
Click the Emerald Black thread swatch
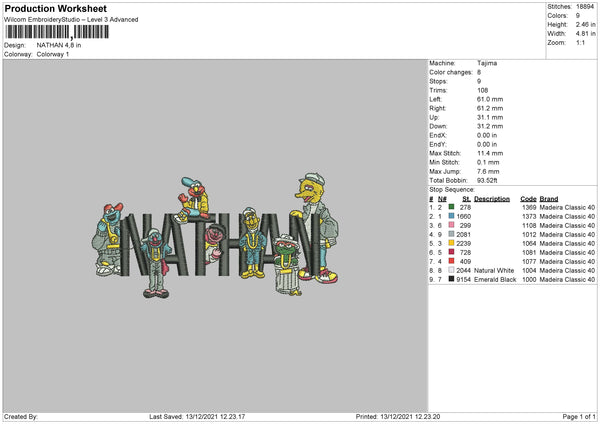tap(452, 279)
